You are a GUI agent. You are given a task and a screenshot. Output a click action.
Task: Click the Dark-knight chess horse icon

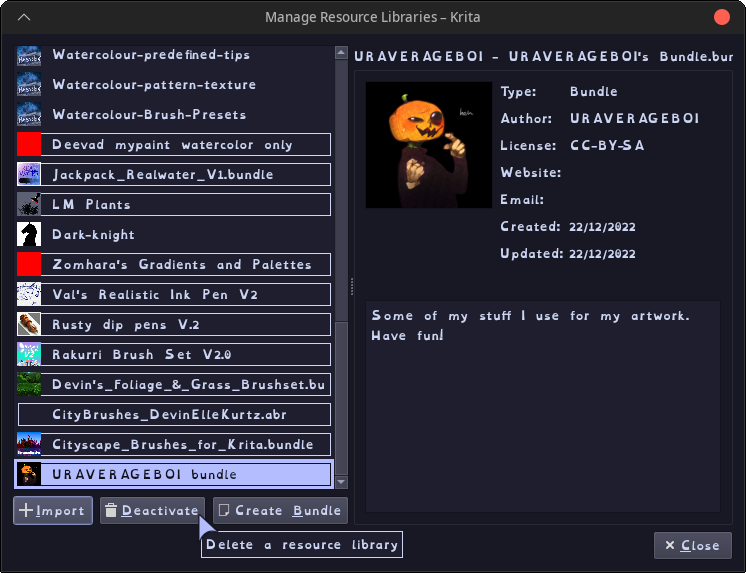click(29, 234)
